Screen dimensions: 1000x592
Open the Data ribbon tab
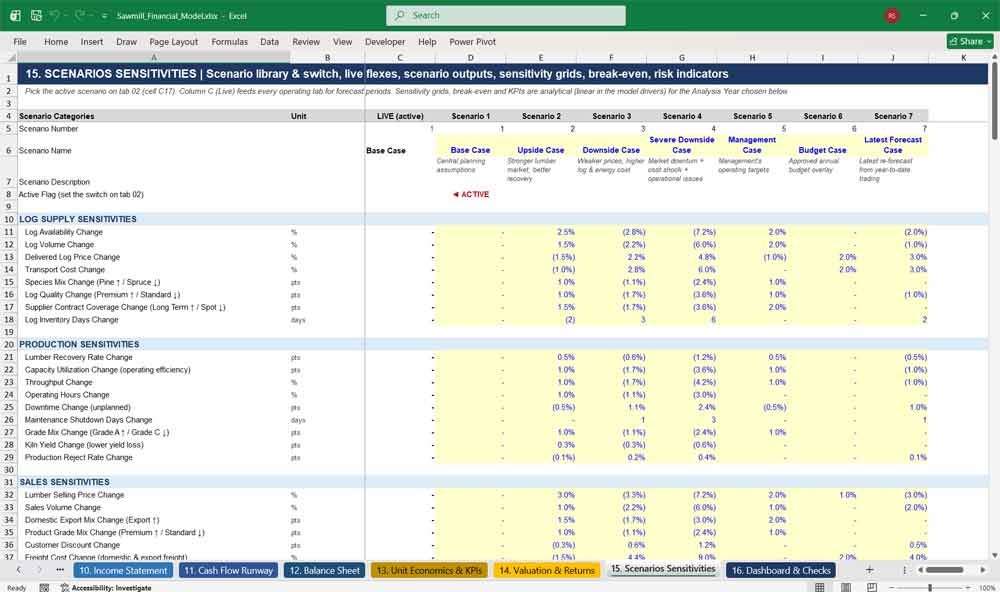coord(269,41)
